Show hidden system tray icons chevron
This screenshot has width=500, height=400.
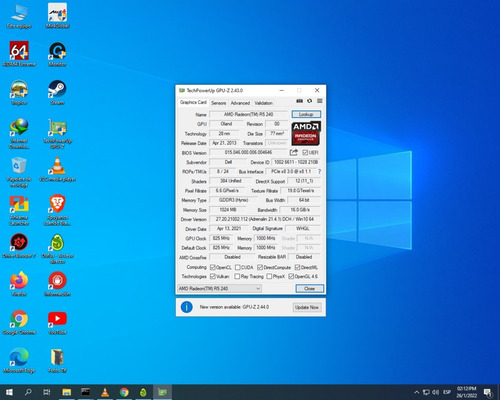(x=416, y=392)
